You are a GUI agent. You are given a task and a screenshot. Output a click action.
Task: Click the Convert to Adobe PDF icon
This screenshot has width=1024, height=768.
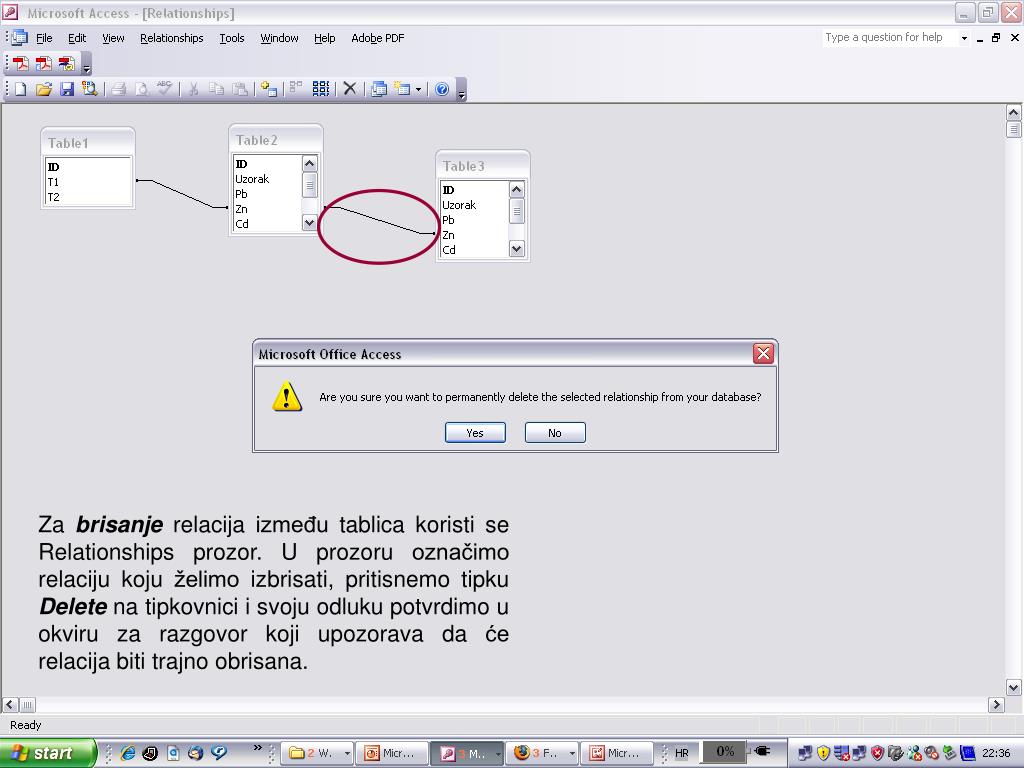point(20,63)
